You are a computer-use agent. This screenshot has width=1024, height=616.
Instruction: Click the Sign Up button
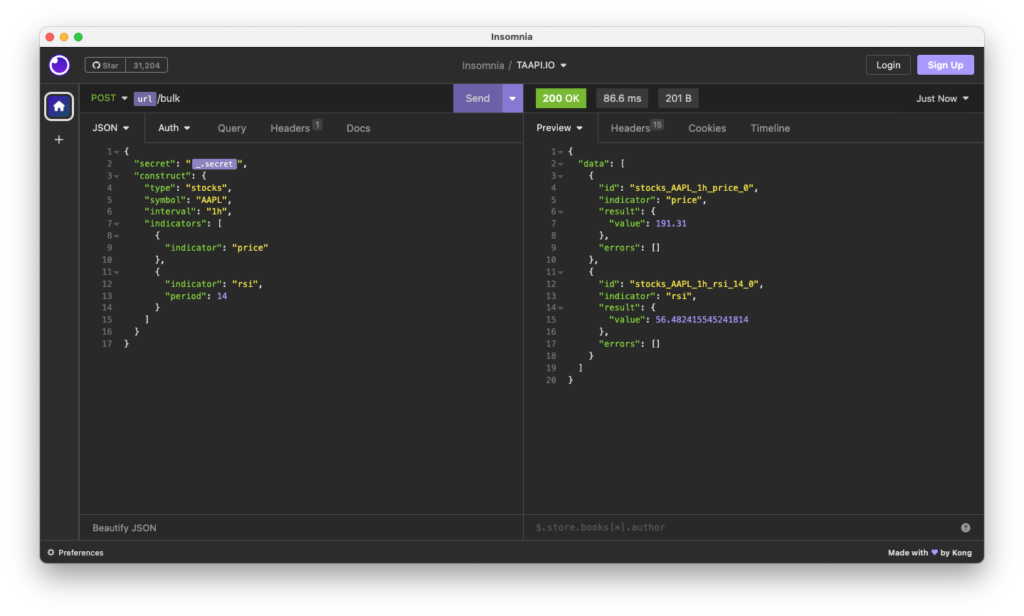tap(945, 65)
